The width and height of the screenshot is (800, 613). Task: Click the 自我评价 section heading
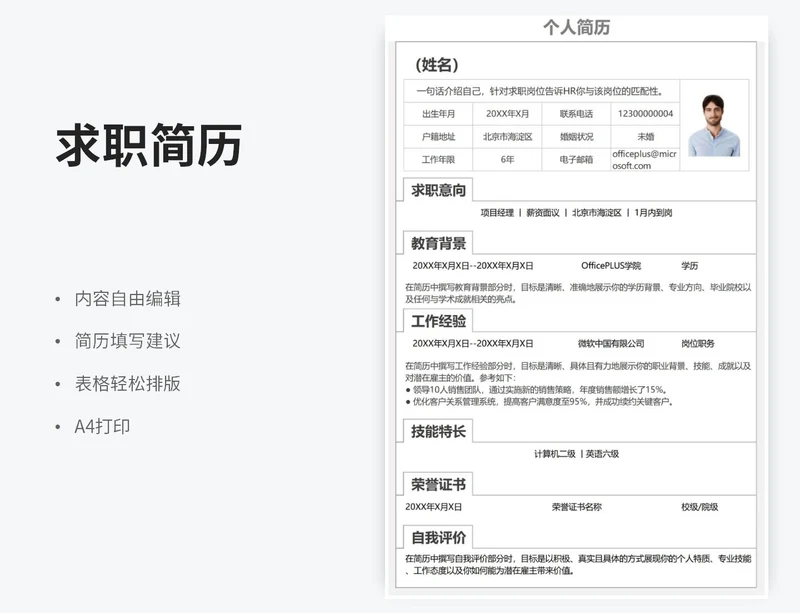438,537
